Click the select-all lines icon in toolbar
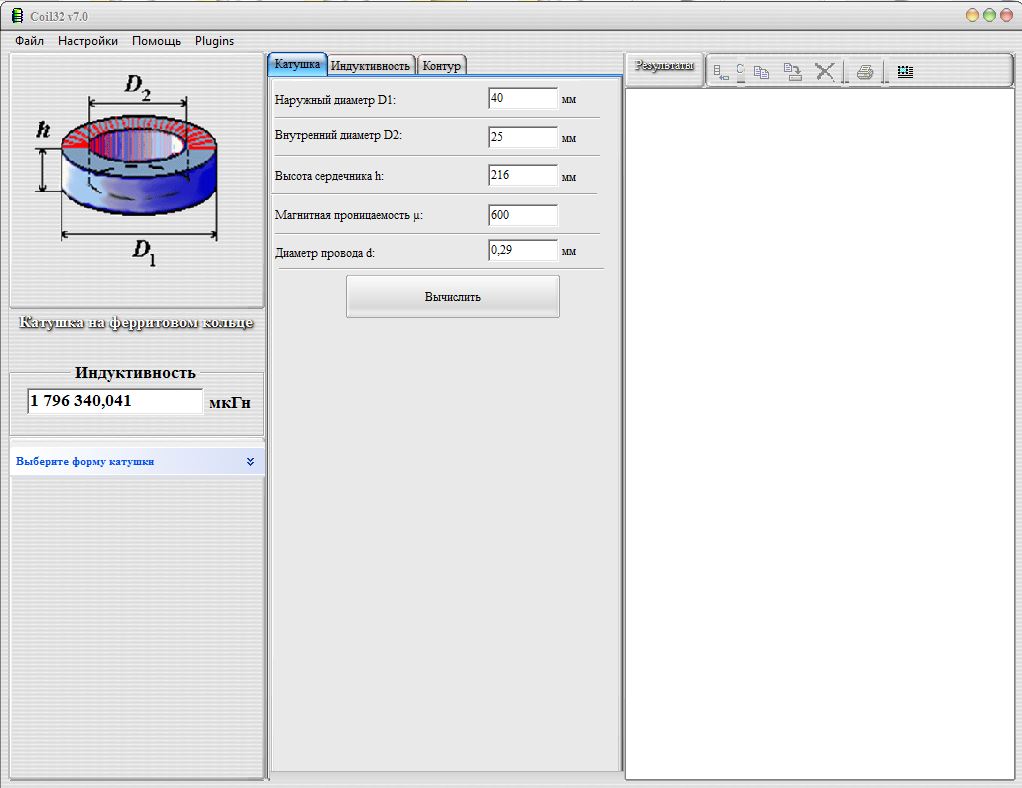Screen dimensions: 1022x788 tap(905, 72)
